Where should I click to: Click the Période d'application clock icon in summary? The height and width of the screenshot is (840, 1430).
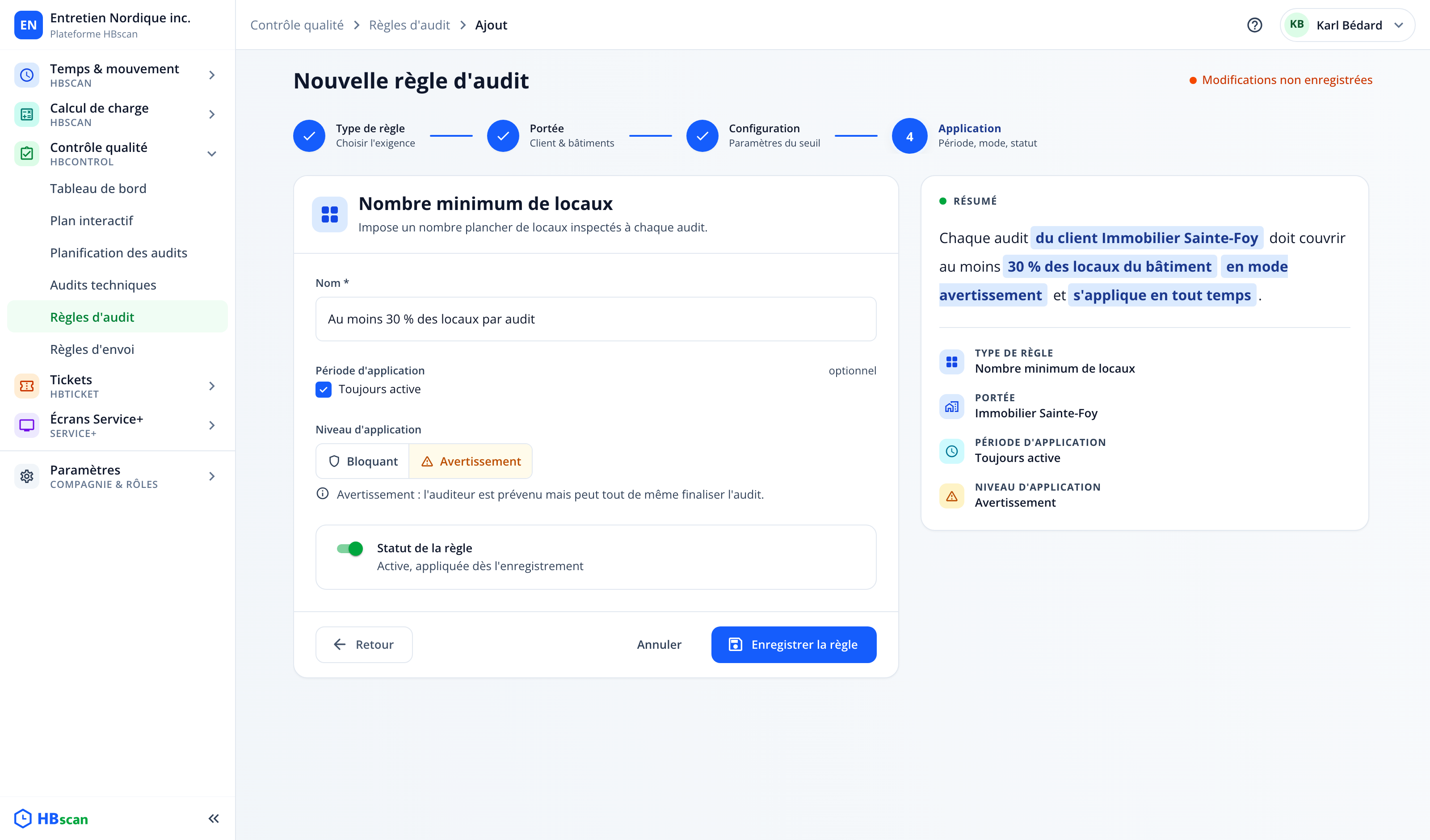point(952,451)
